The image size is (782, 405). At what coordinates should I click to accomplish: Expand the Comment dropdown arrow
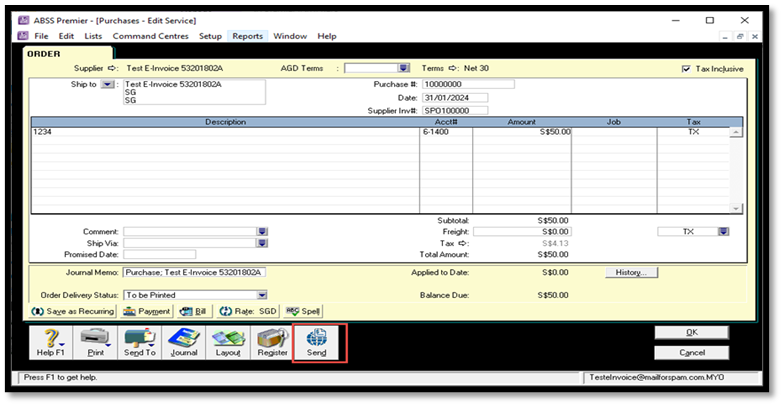click(262, 231)
